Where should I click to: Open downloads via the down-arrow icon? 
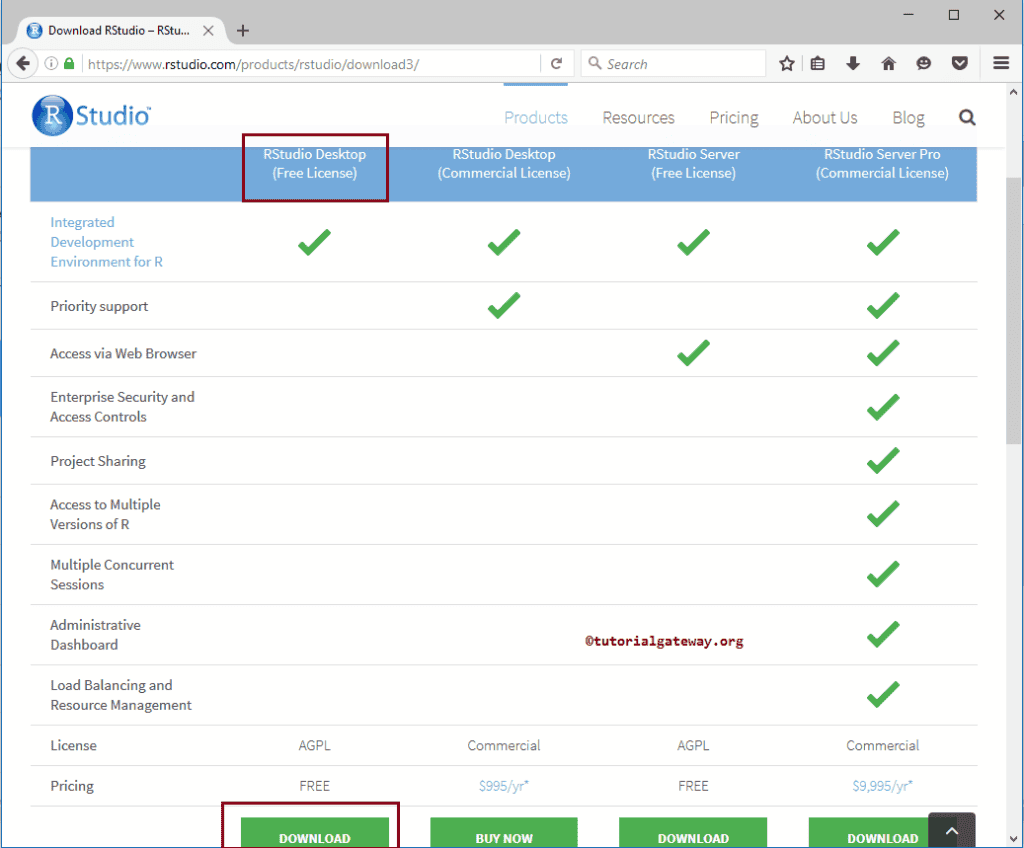click(x=852, y=62)
